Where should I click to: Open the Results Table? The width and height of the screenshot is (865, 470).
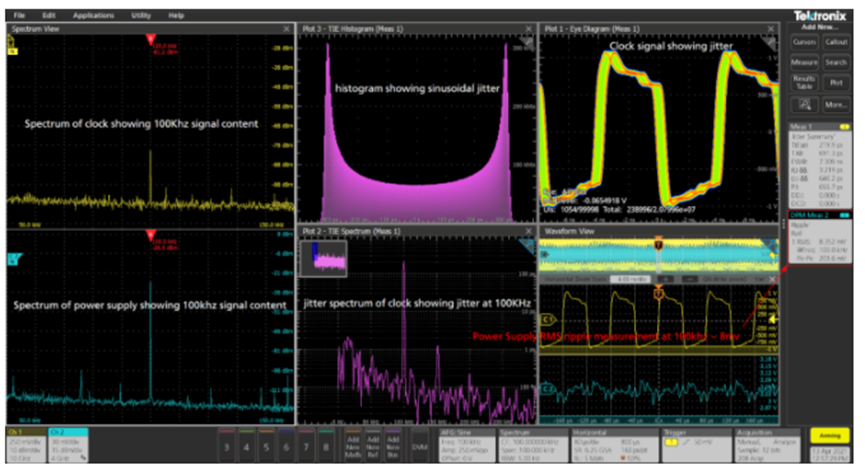[x=803, y=82]
